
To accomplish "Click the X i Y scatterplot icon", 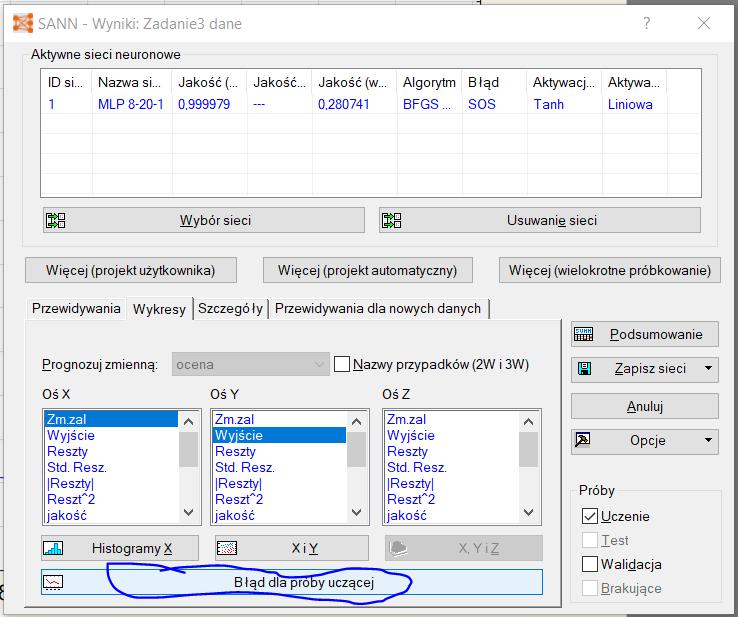I will pyautogui.click(x=227, y=548).
